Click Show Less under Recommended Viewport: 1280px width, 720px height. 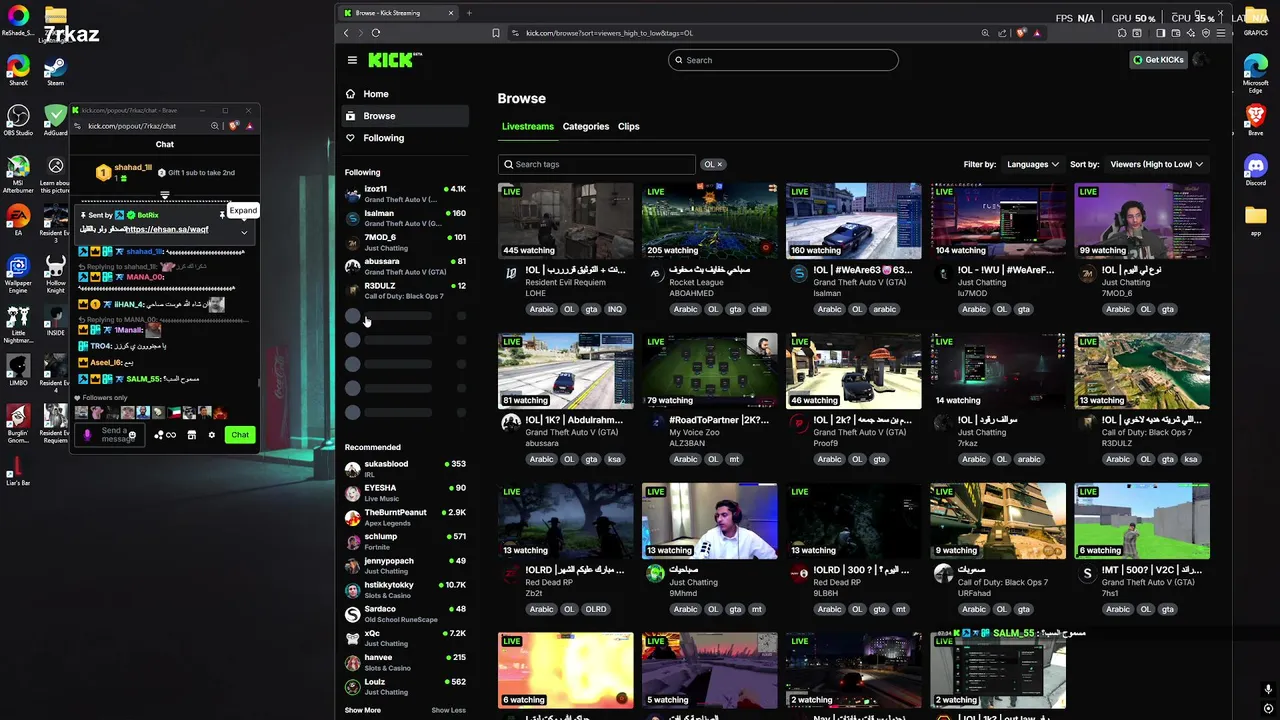[449, 710]
